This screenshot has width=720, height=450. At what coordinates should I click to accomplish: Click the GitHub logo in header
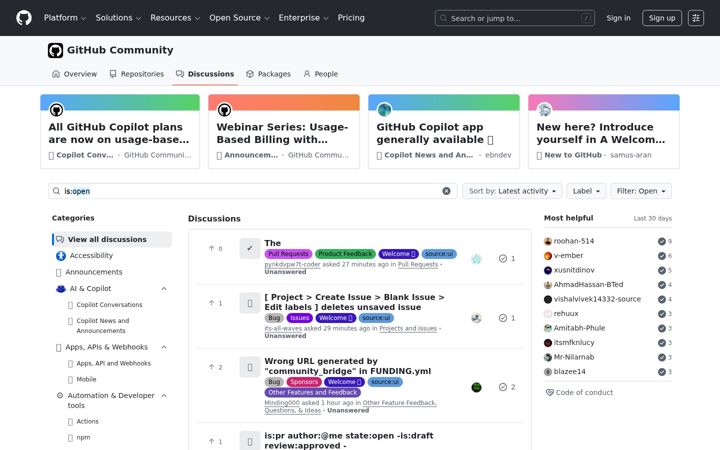click(x=24, y=18)
